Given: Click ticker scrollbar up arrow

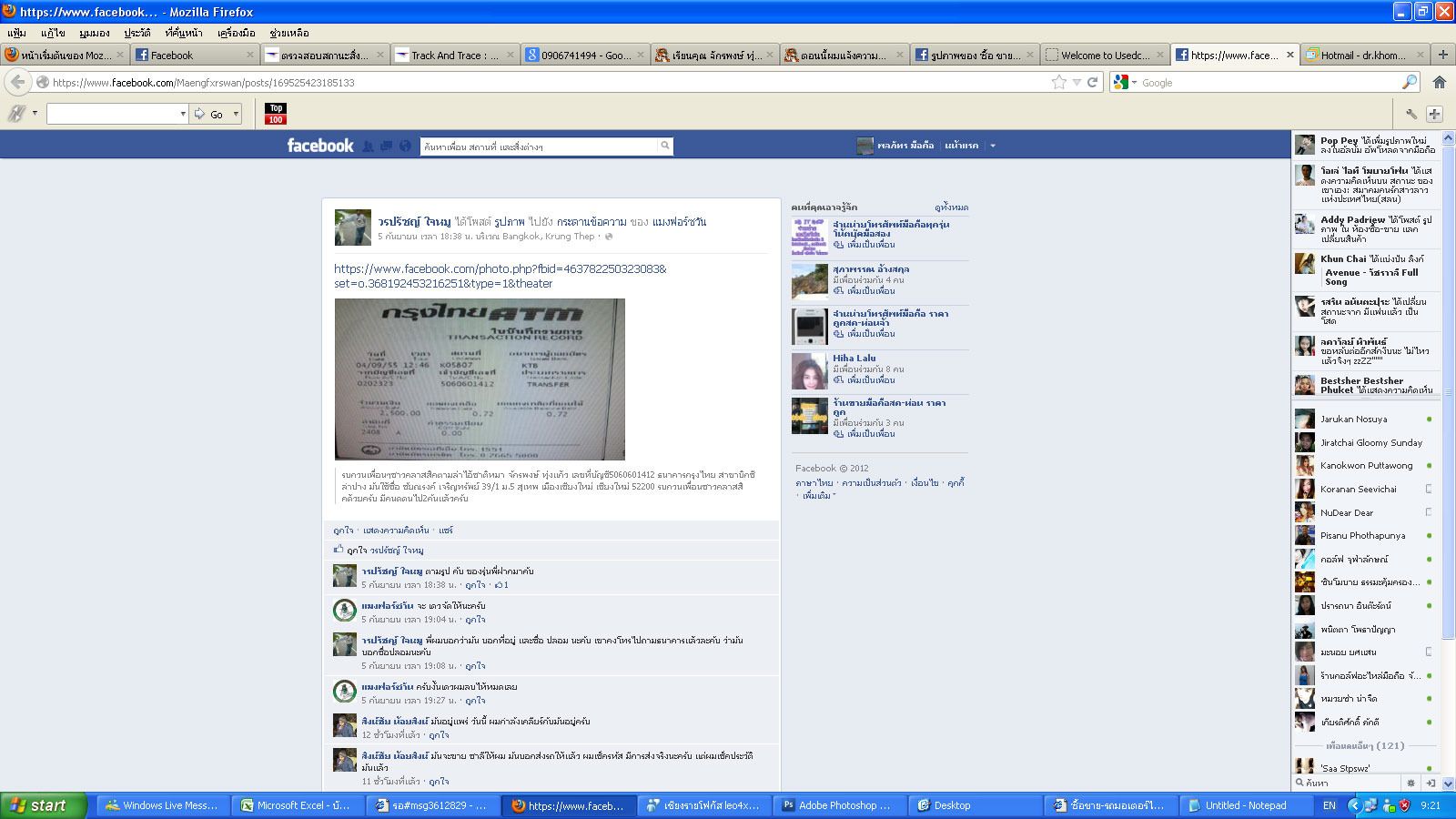Looking at the screenshot, I should coord(1448,138).
